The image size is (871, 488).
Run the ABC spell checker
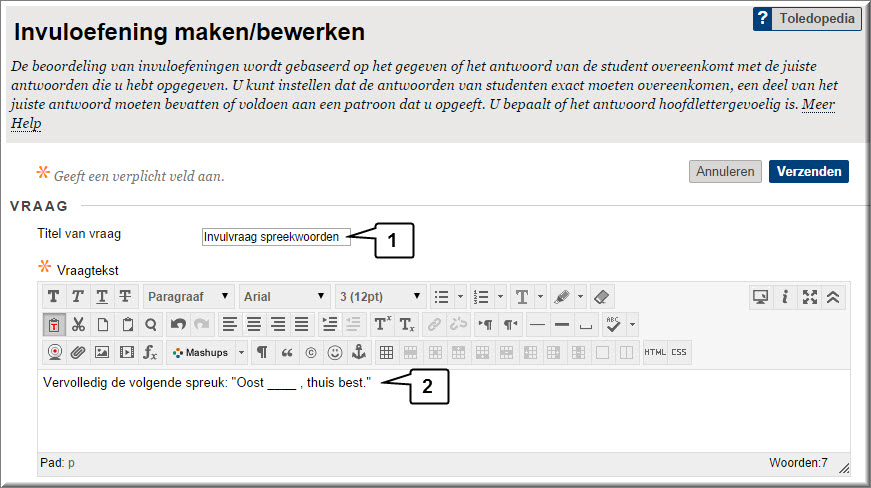coord(613,324)
